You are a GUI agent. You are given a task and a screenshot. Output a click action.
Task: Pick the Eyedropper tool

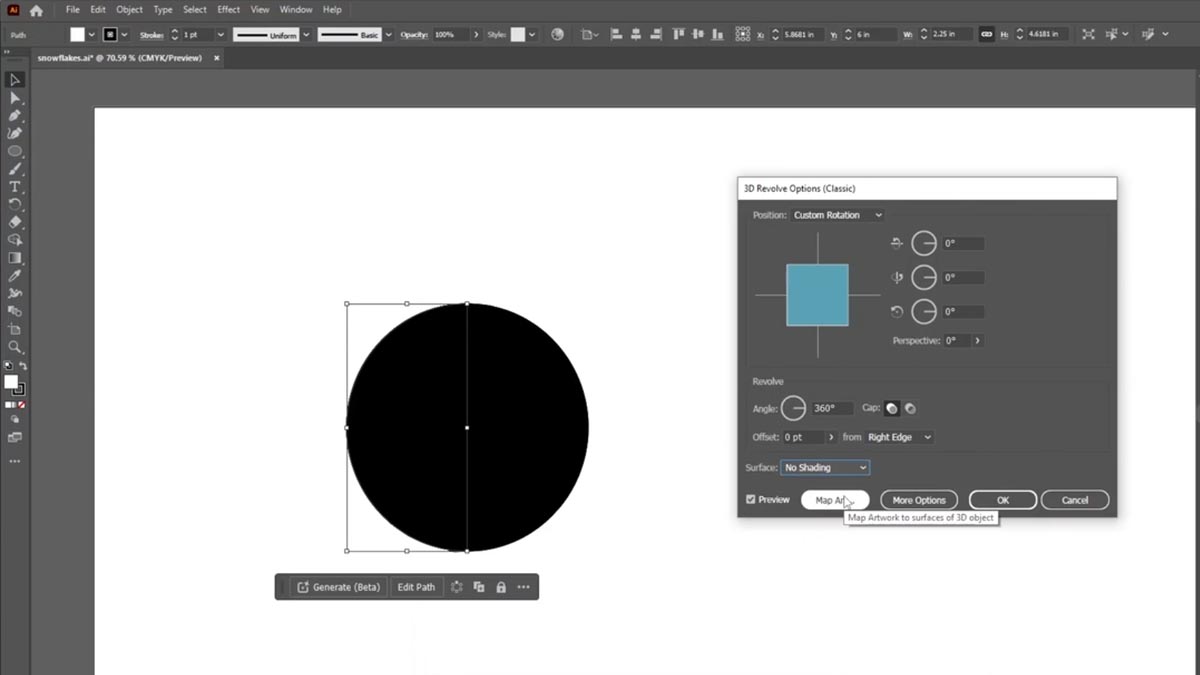point(15,275)
